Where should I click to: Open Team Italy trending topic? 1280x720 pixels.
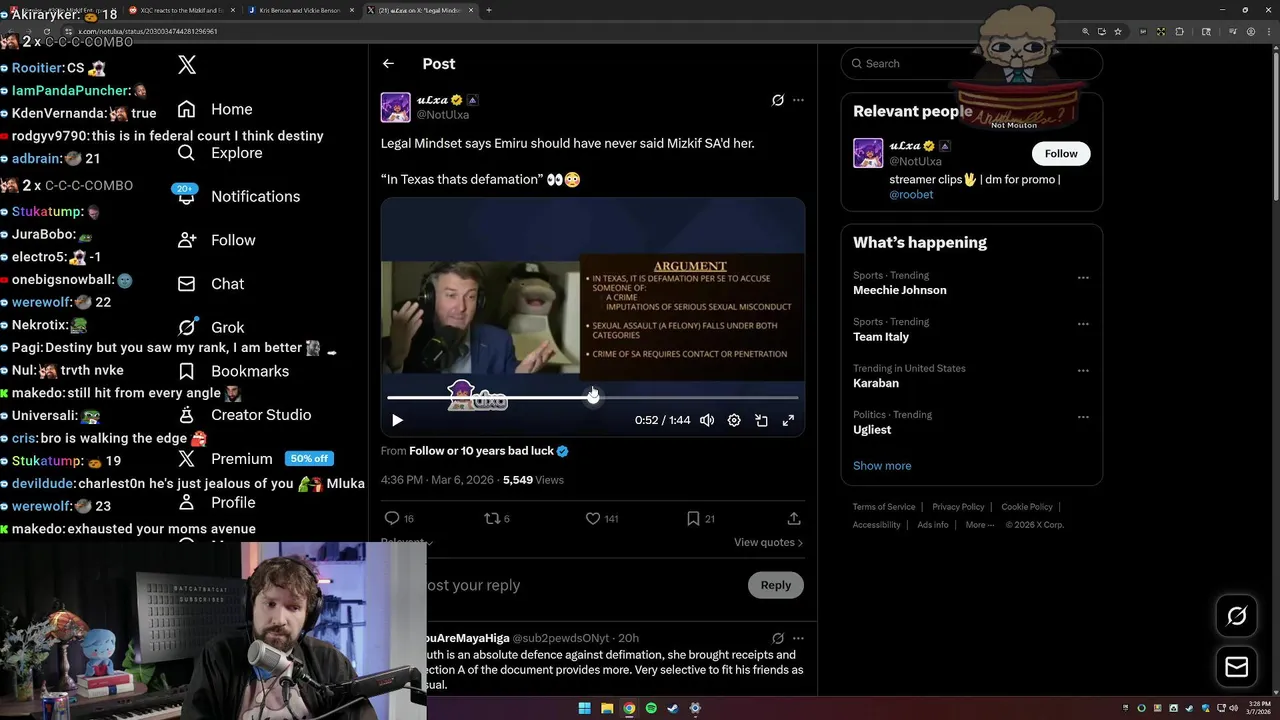[881, 337]
